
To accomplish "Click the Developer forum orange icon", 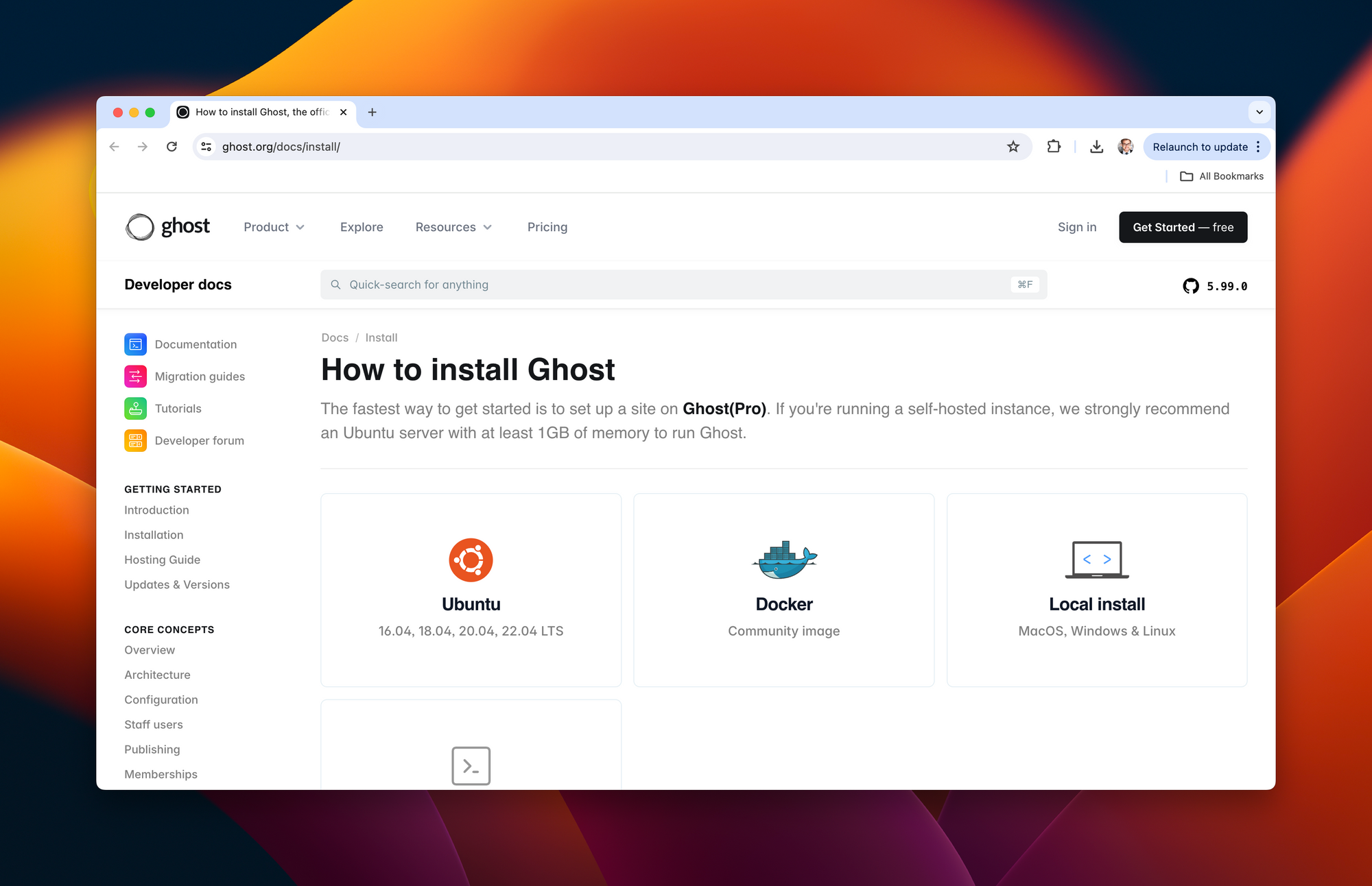I will click(135, 440).
